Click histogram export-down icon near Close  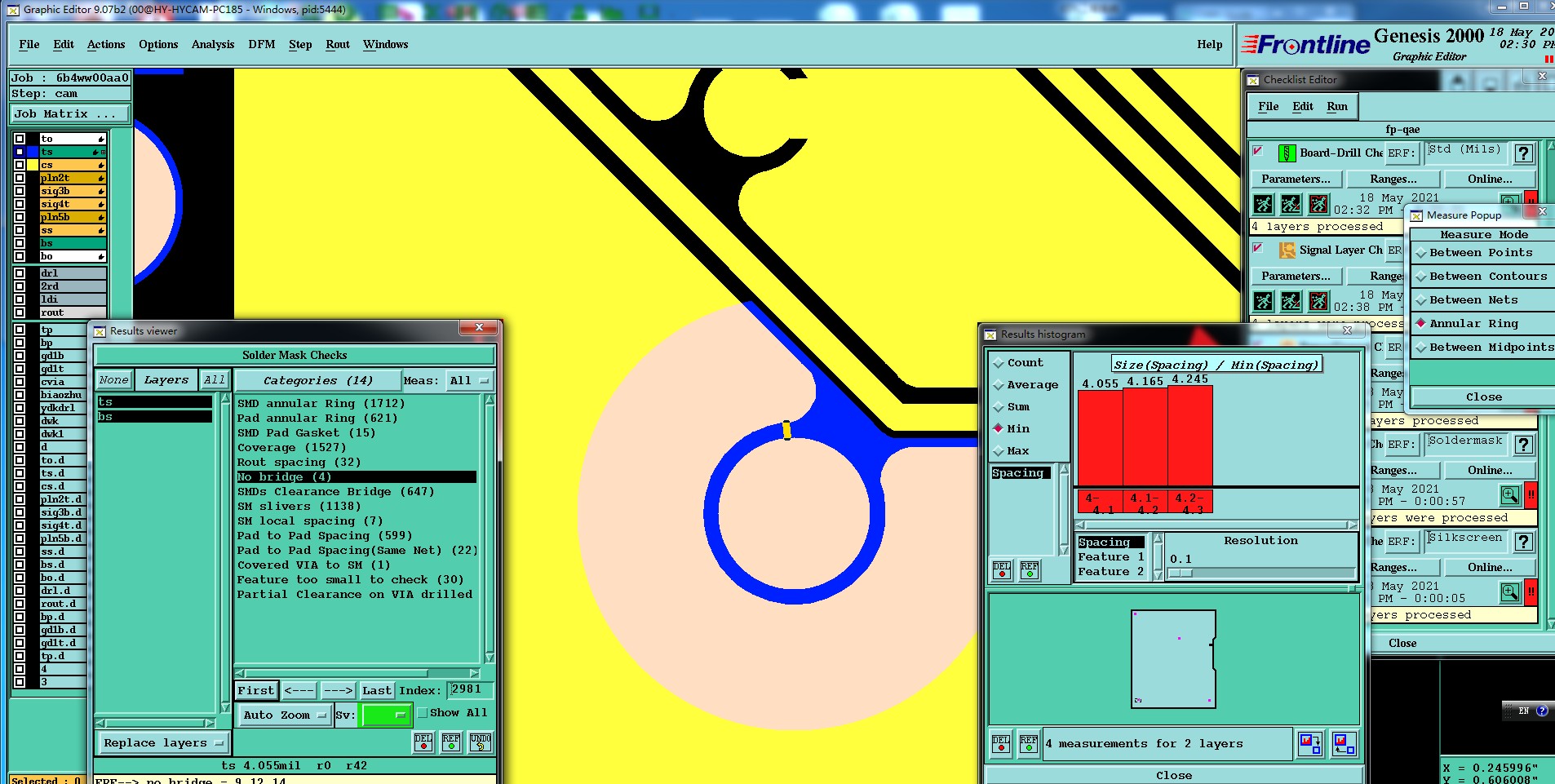(1310, 743)
